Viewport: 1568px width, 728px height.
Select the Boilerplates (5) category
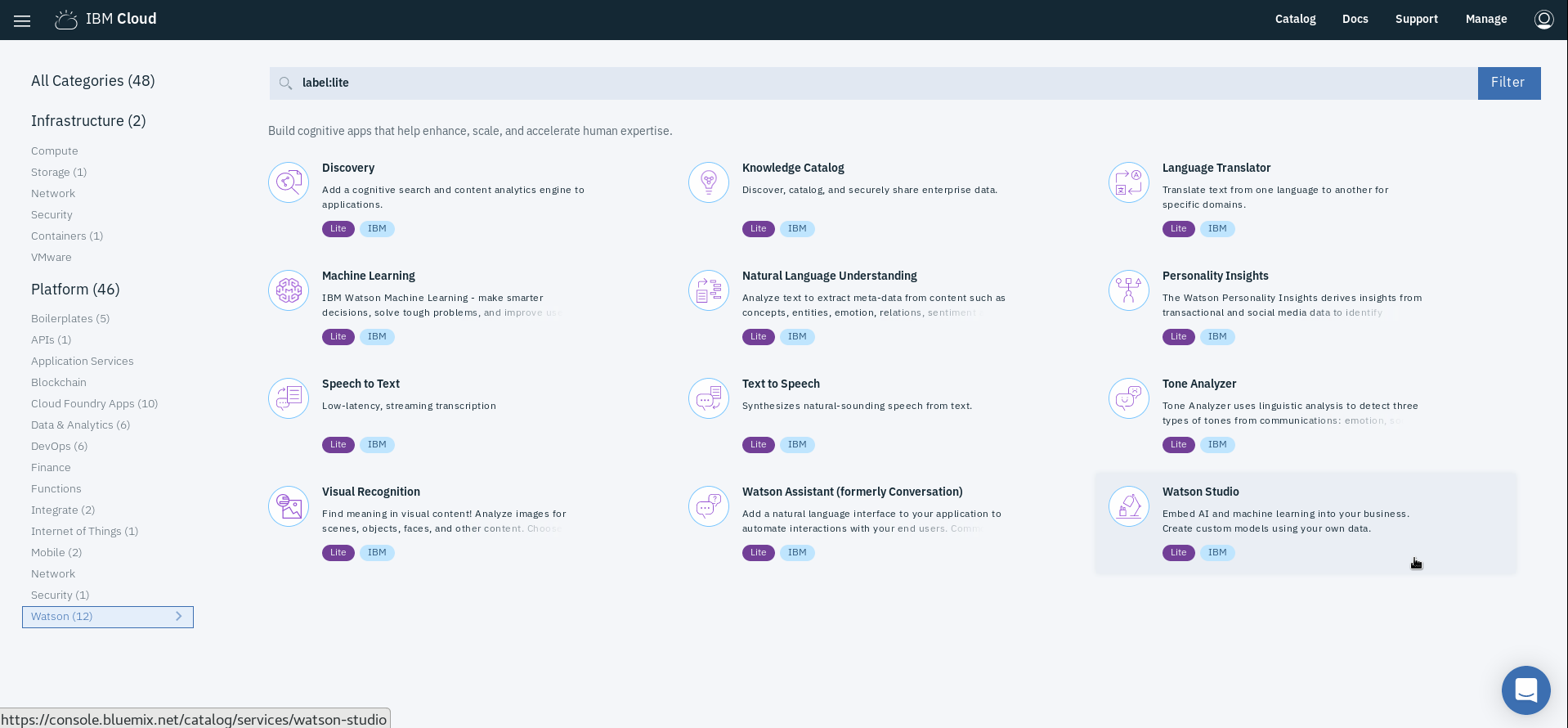coord(70,319)
